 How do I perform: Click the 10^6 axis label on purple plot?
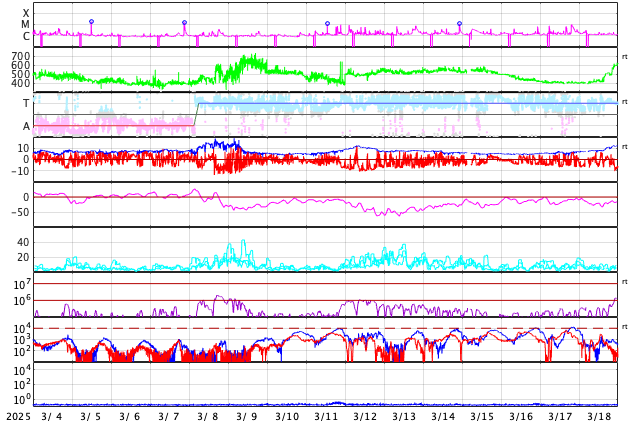pyautogui.click(x=22, y=301)
